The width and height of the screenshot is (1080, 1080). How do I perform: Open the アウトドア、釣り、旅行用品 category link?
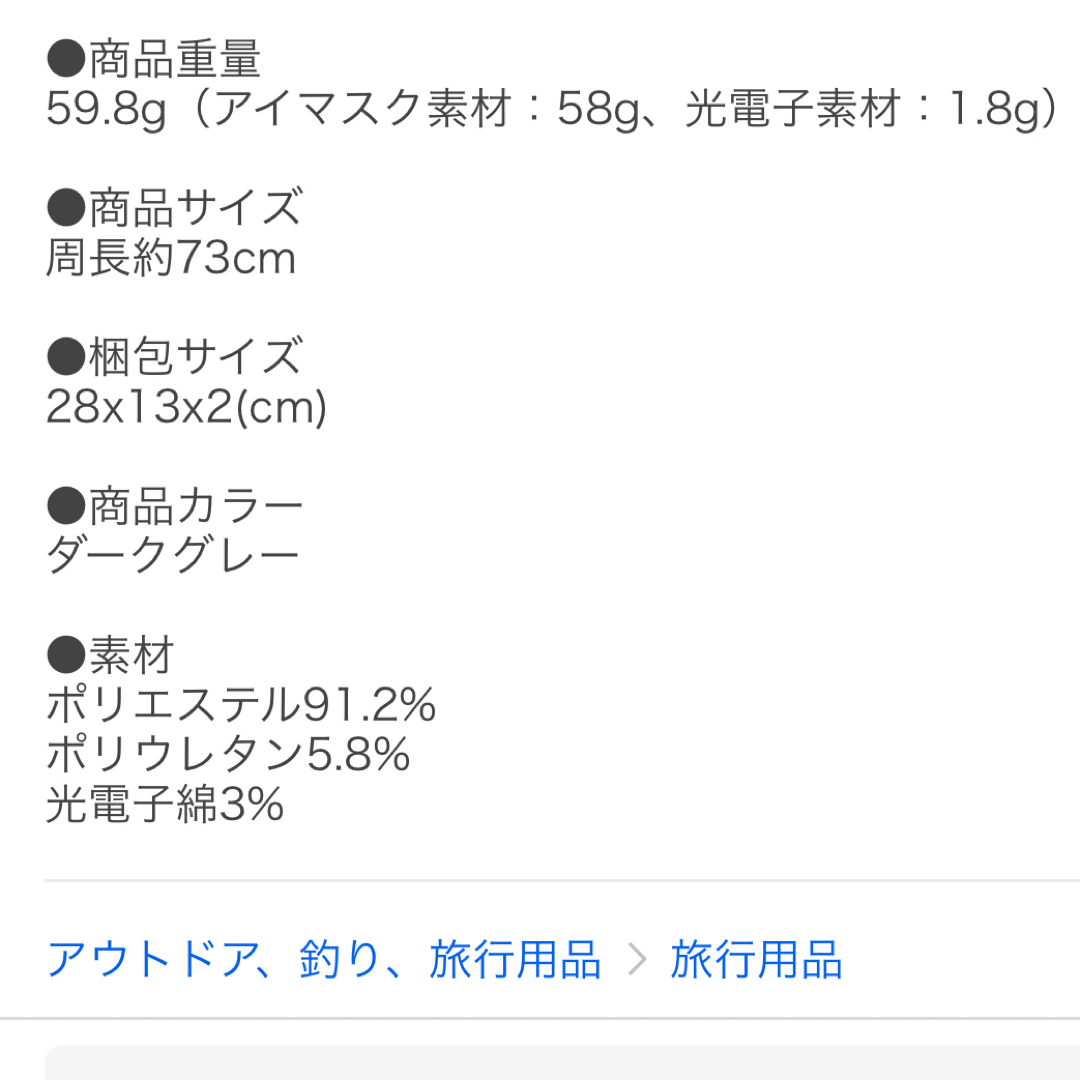point(324,959)
